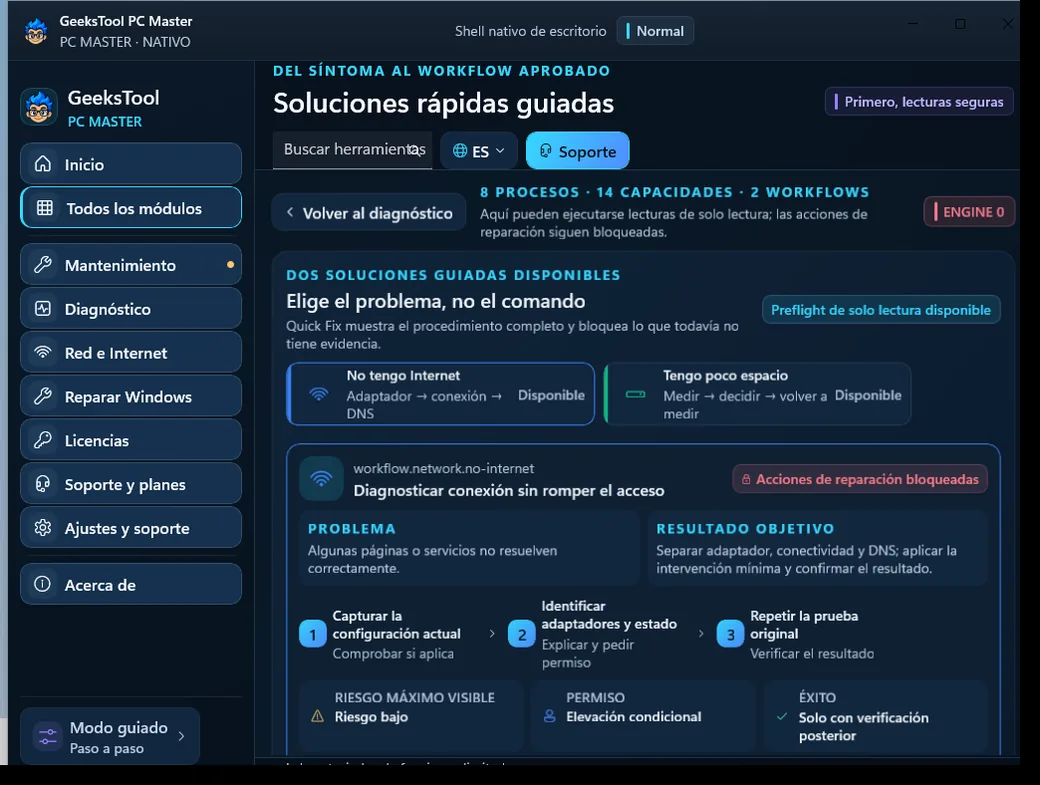Open Ajustes y soporte section

click(x=131, y=527)
